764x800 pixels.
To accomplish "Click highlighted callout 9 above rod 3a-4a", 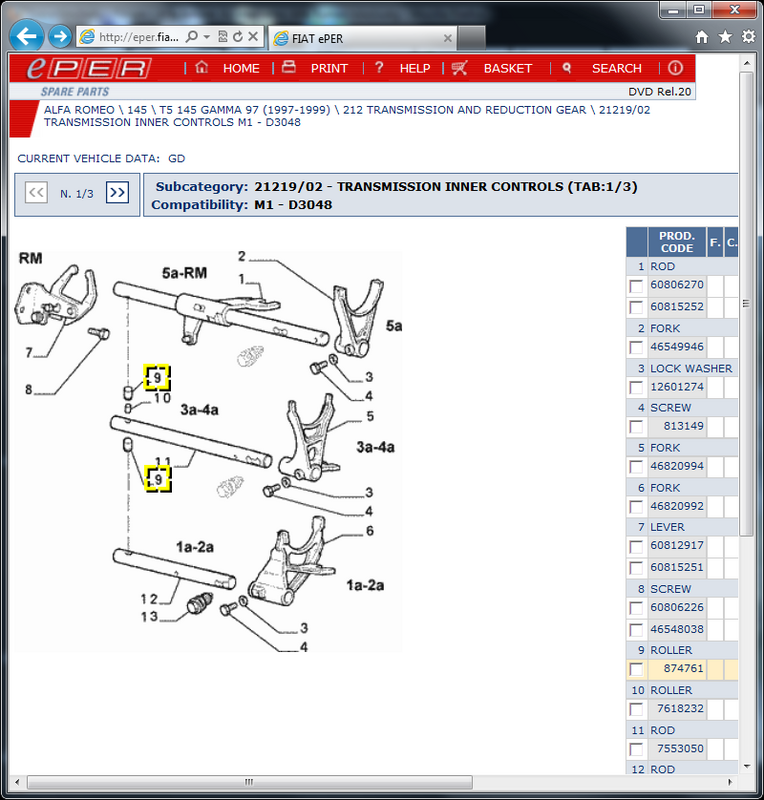I will [157, 378].
